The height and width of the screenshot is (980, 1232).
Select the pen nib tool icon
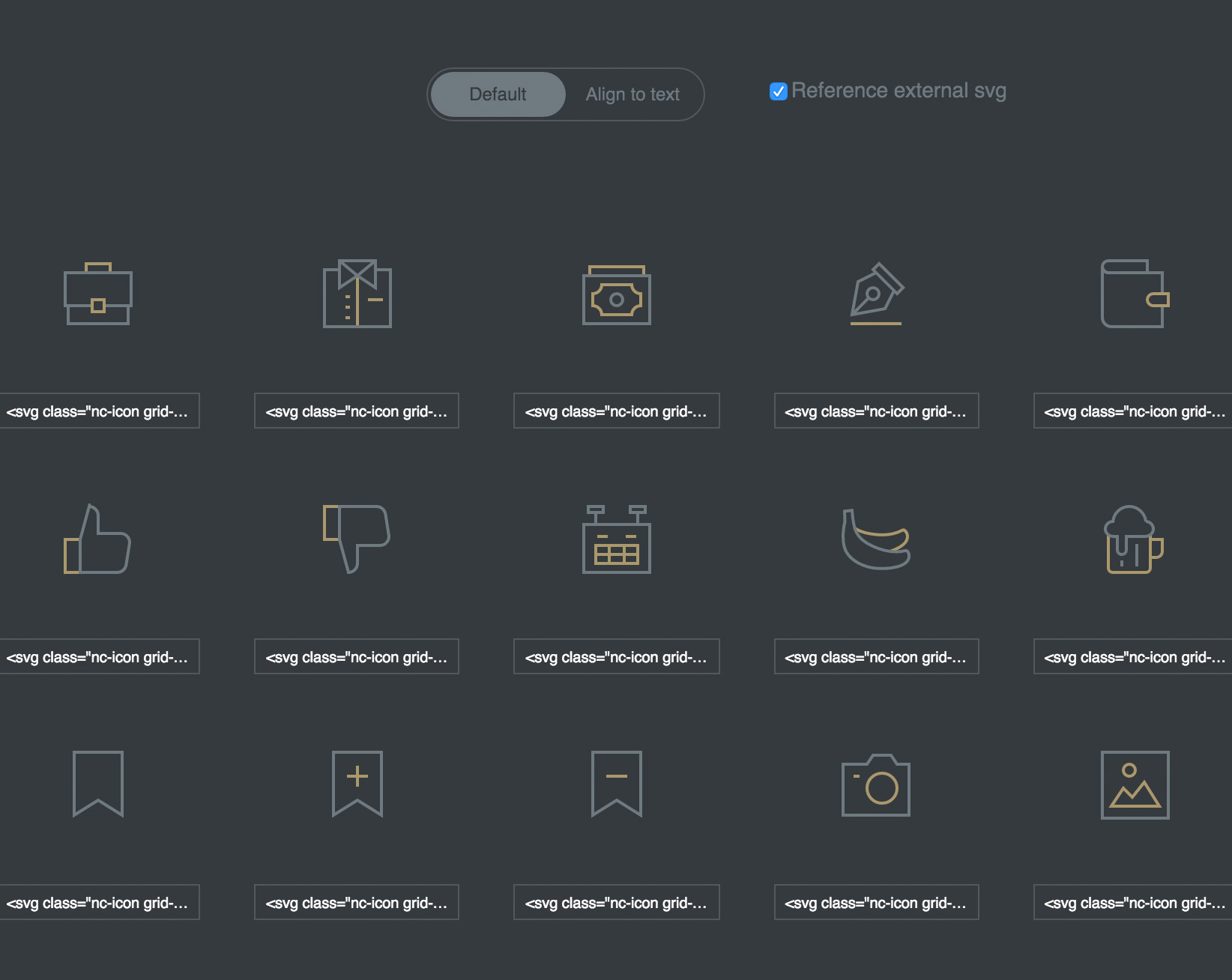pos(876,294)
